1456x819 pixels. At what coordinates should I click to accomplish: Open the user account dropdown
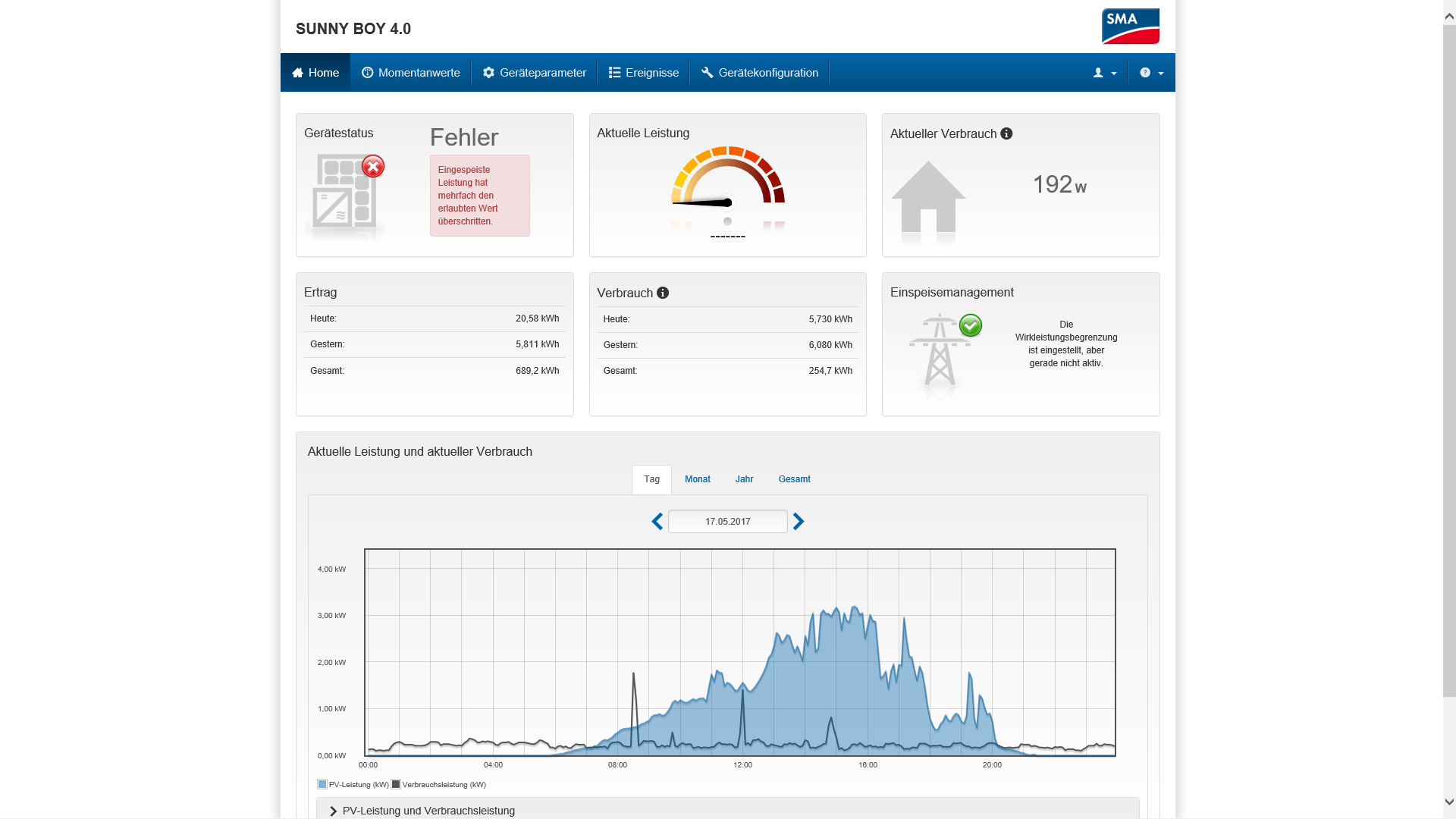[x=1104, y=73]
